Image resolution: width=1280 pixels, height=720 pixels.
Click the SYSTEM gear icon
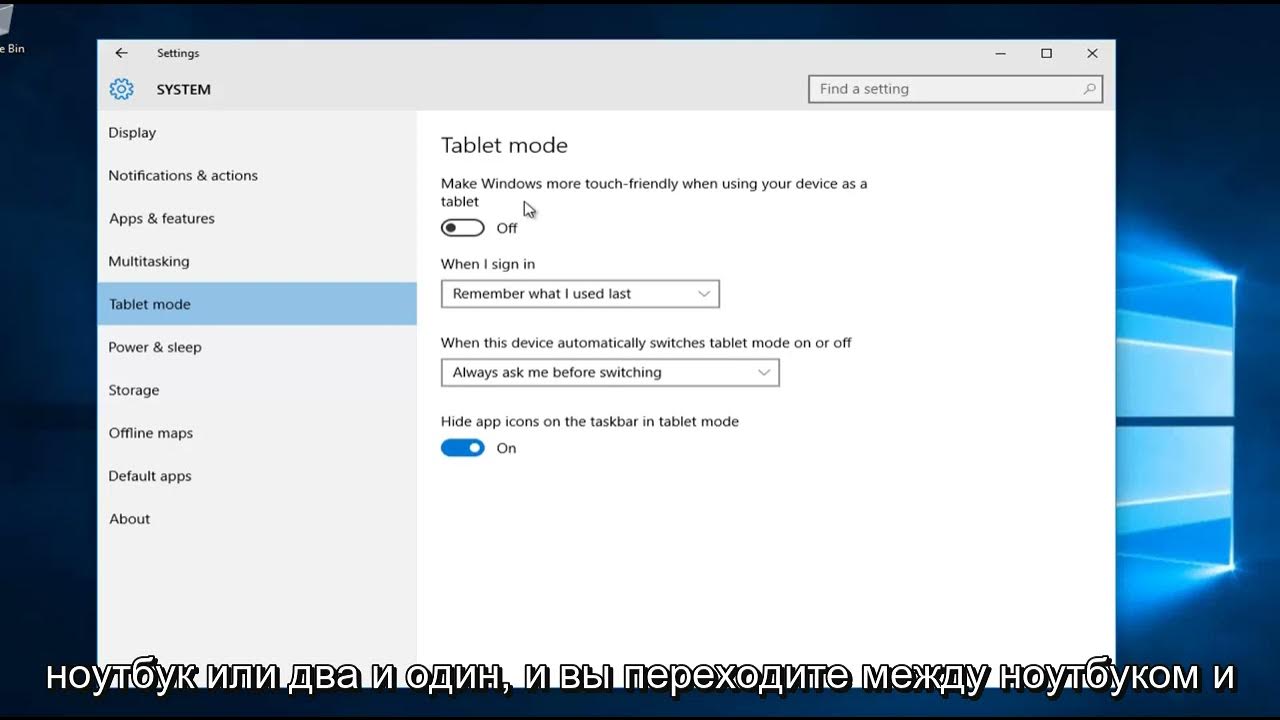click(121, 89)
